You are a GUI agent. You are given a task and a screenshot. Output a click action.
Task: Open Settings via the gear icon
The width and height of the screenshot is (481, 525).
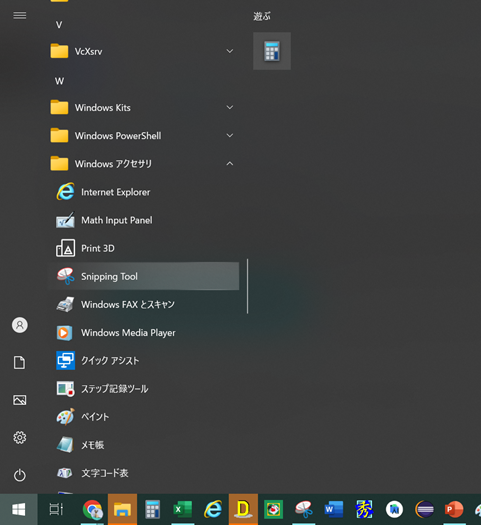point(19,437)
